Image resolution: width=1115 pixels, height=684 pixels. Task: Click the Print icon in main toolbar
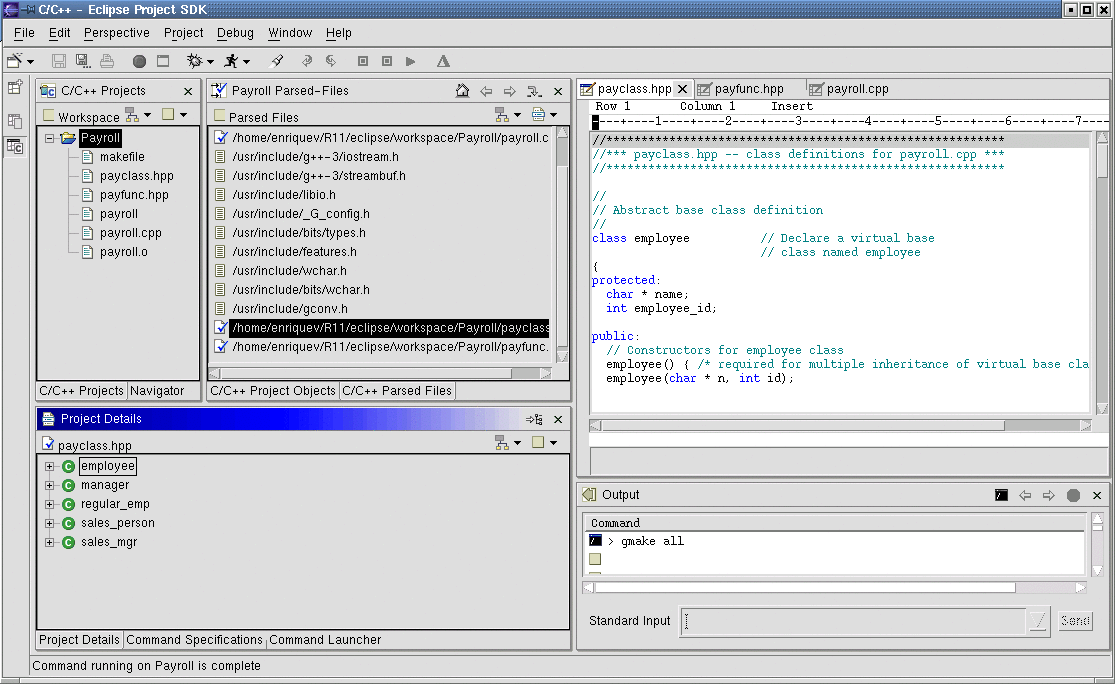click(x=107, y=61)
